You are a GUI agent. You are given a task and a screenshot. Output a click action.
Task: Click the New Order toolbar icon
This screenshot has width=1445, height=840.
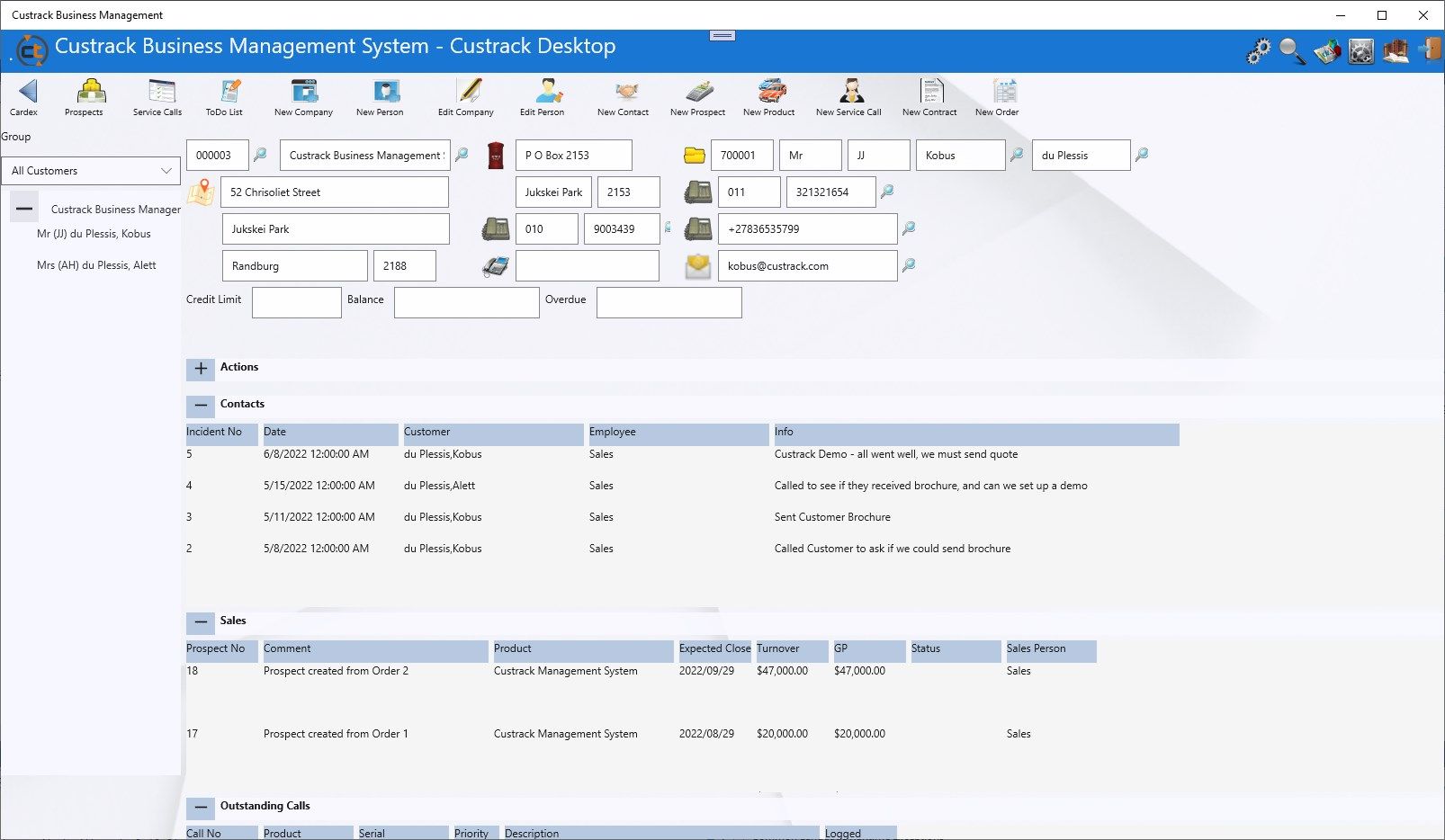(1004, 91)
